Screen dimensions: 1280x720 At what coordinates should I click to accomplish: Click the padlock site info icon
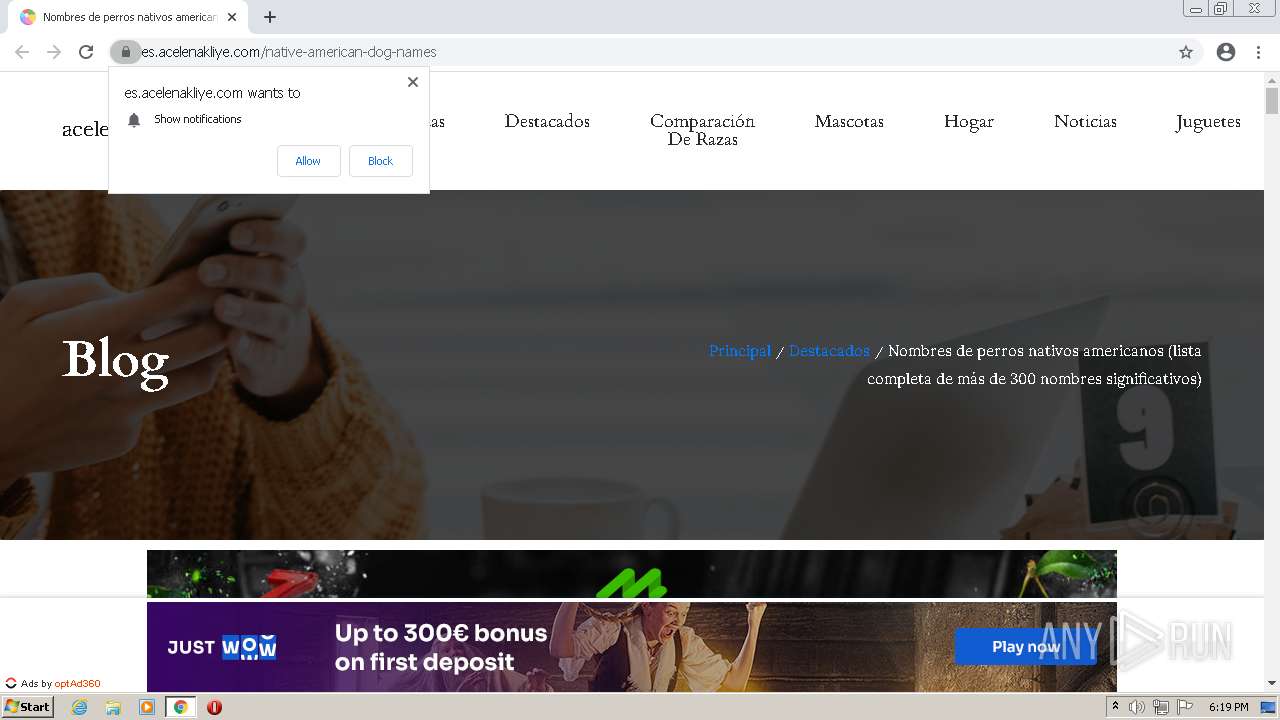click(x=126, y=52)
